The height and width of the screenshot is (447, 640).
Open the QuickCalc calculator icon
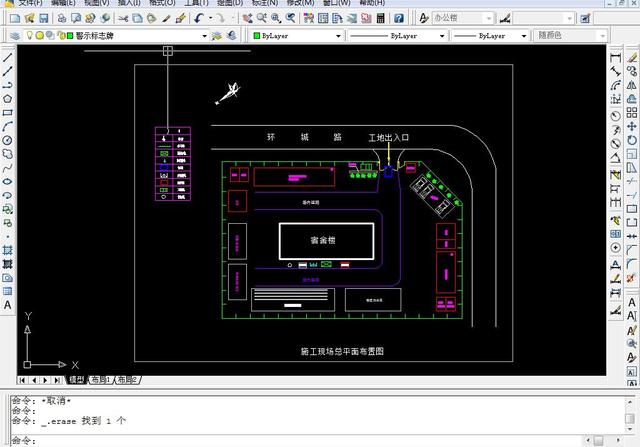(381, 18)
